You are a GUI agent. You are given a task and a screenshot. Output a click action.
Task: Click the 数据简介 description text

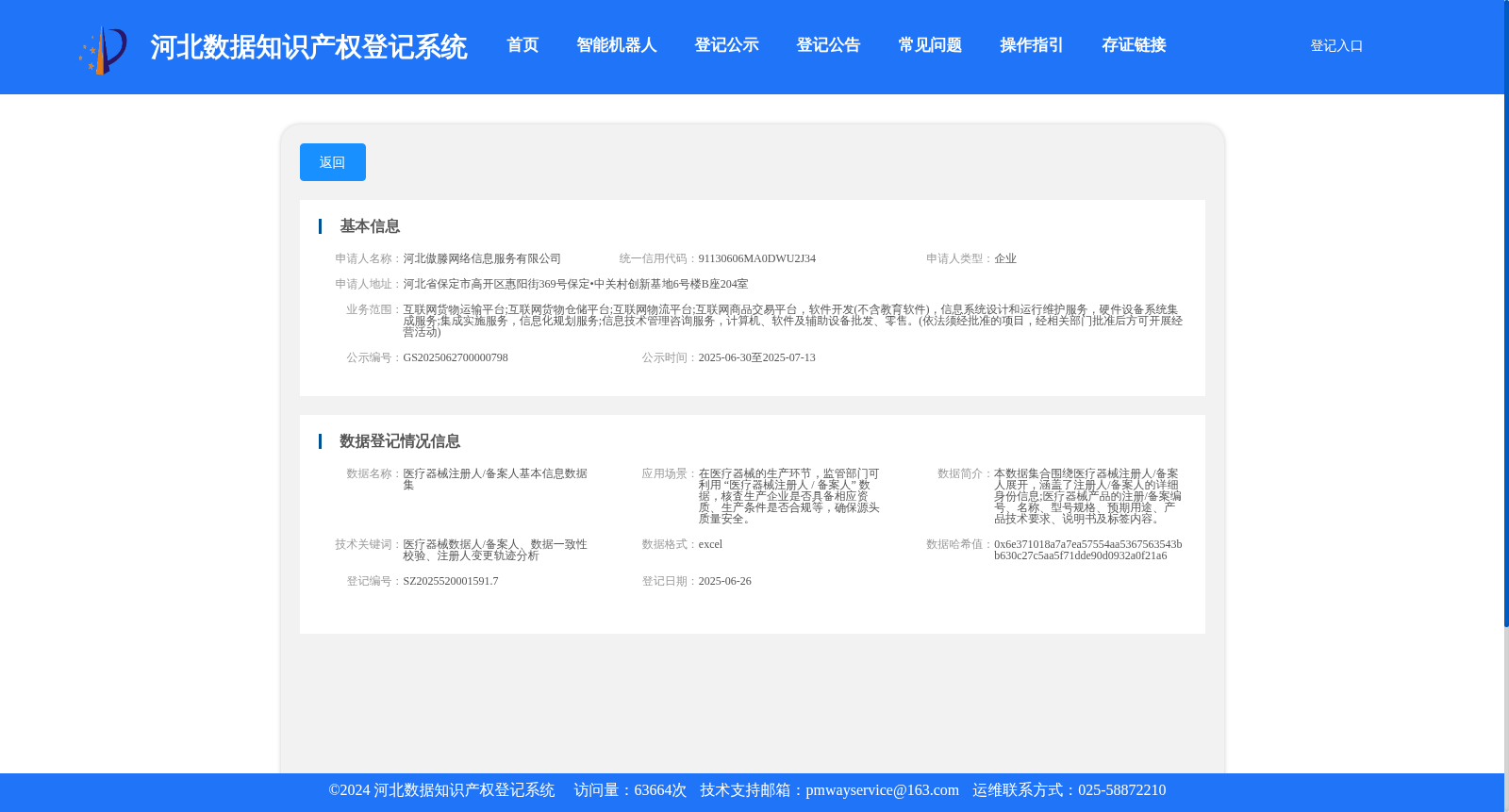[x=1087, y=496]
